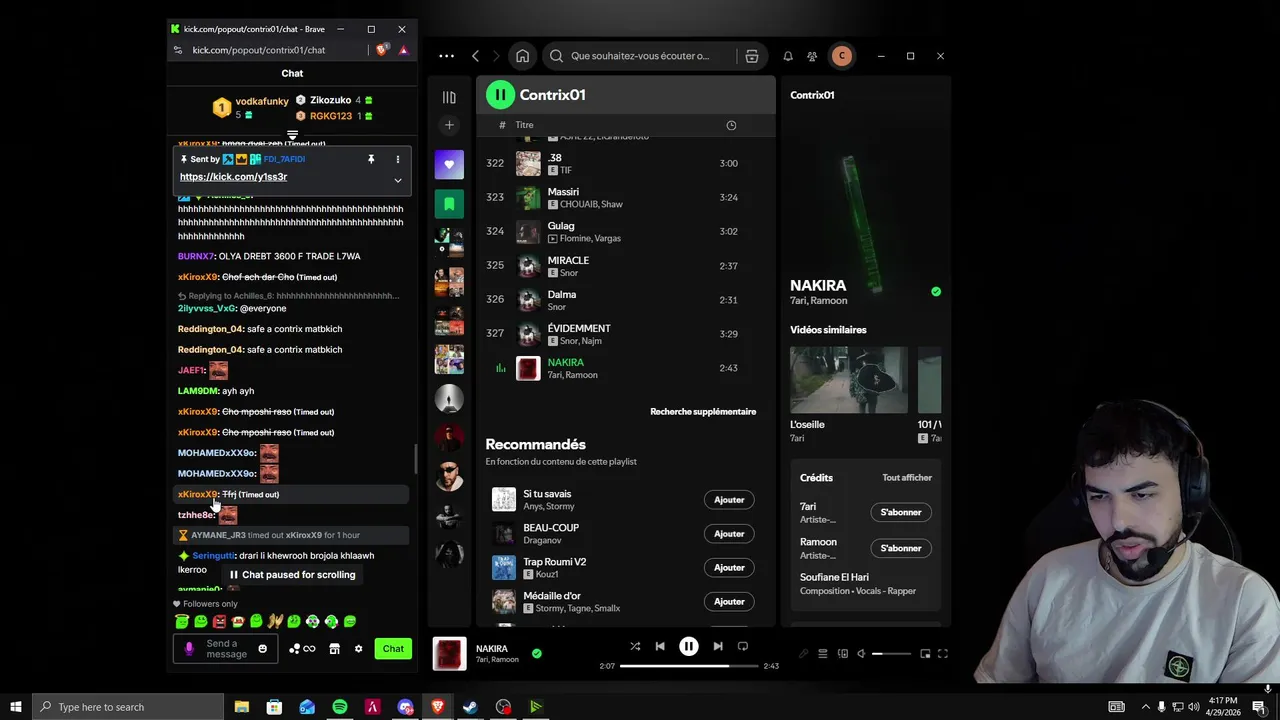This screenshot has height=720, width=1280.
Task: Toggle saved checkmark beside NAKIRA in side panel
Action: pos(936,292)
